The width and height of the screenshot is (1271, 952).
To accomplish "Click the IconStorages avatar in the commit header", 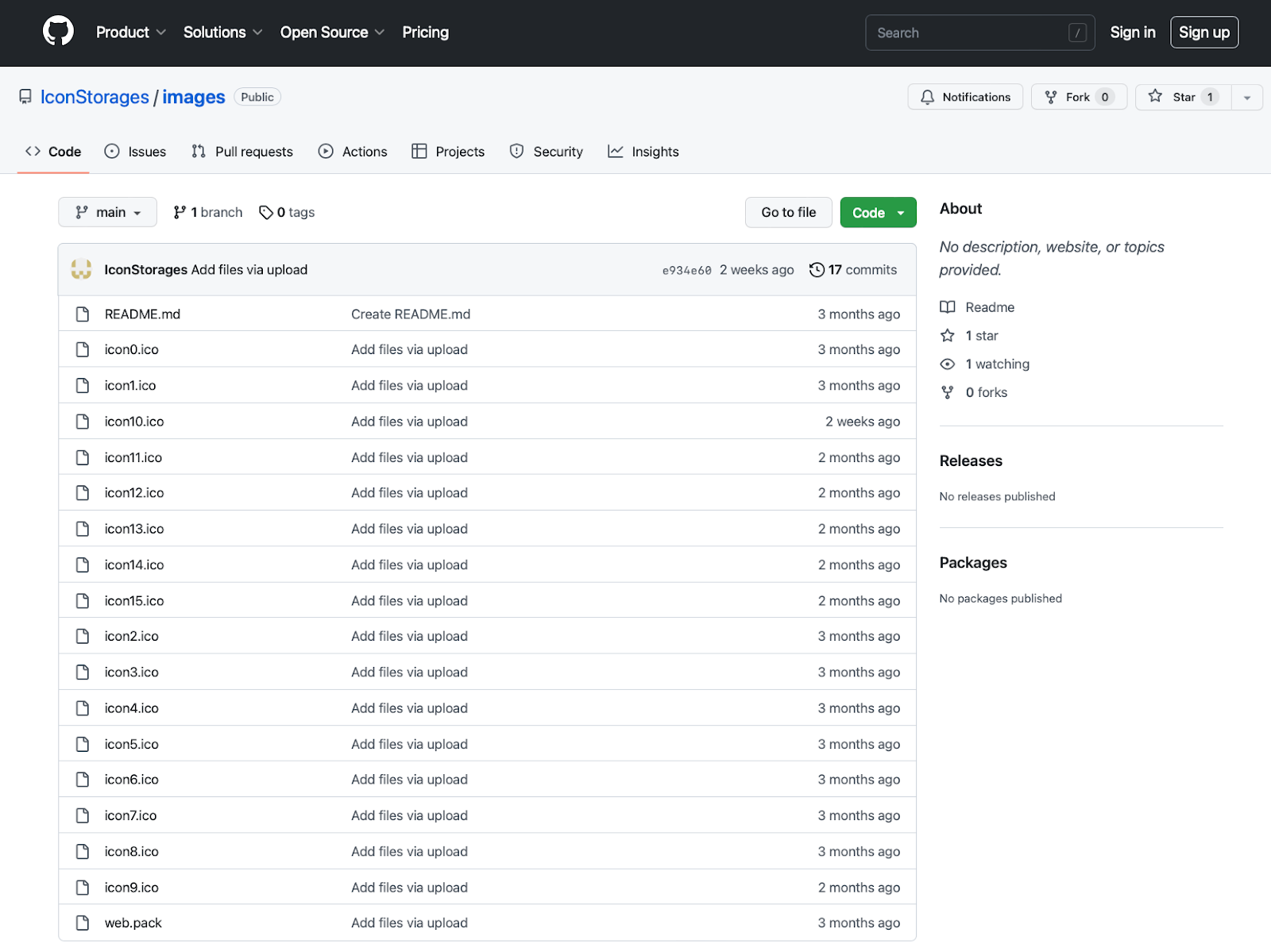I will click(81, 269).
